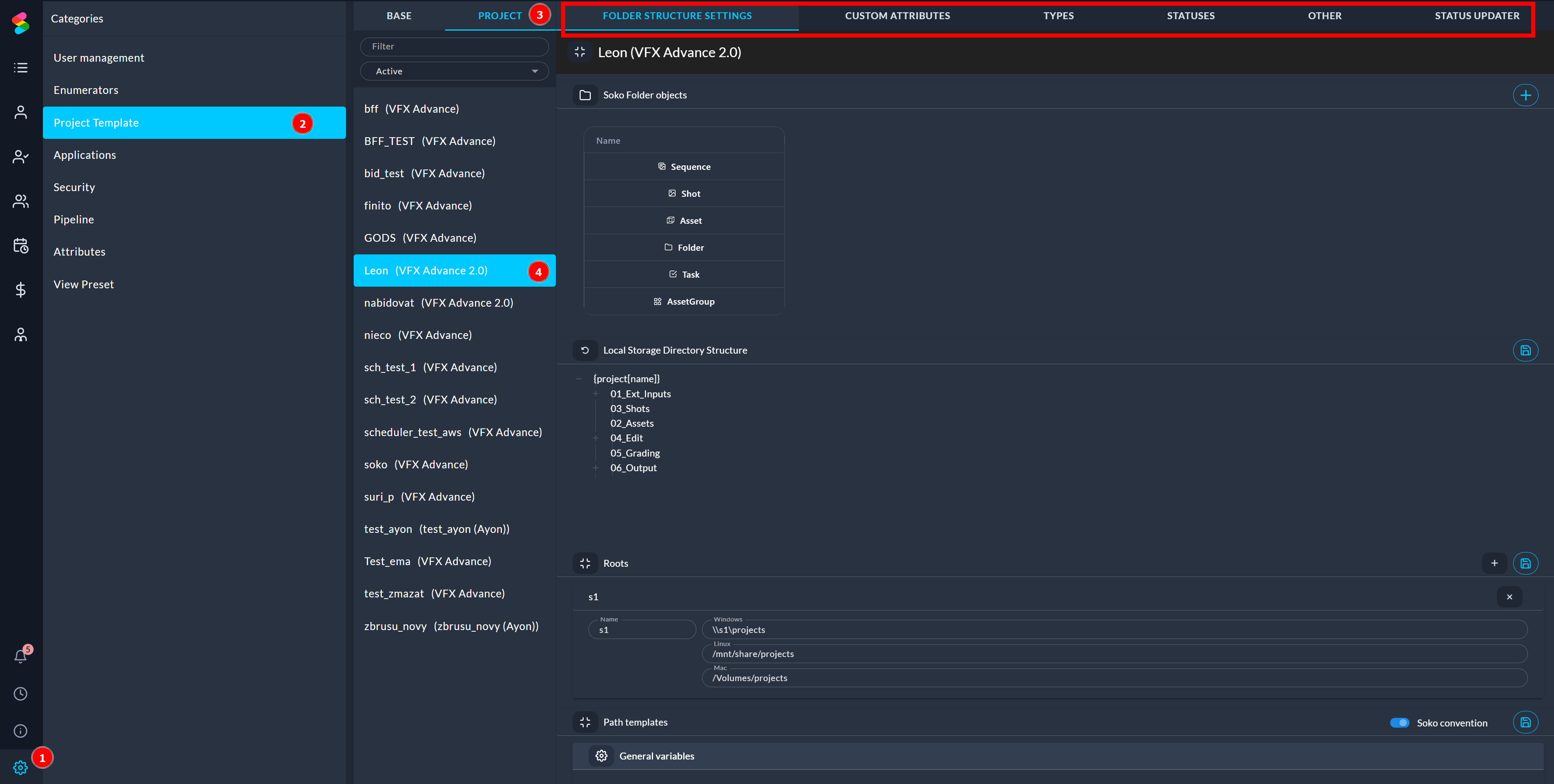Image resolution: width=1554 pixels, height=784 pixels.
Task: Open the Statuses tab
Action: (1190, 16)
